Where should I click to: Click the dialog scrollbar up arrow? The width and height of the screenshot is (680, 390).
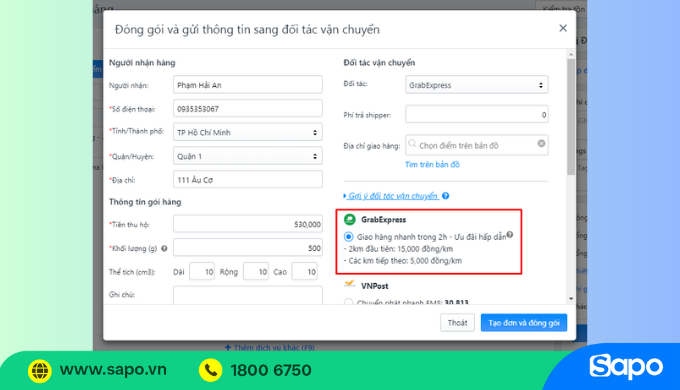tap(571, 54)
